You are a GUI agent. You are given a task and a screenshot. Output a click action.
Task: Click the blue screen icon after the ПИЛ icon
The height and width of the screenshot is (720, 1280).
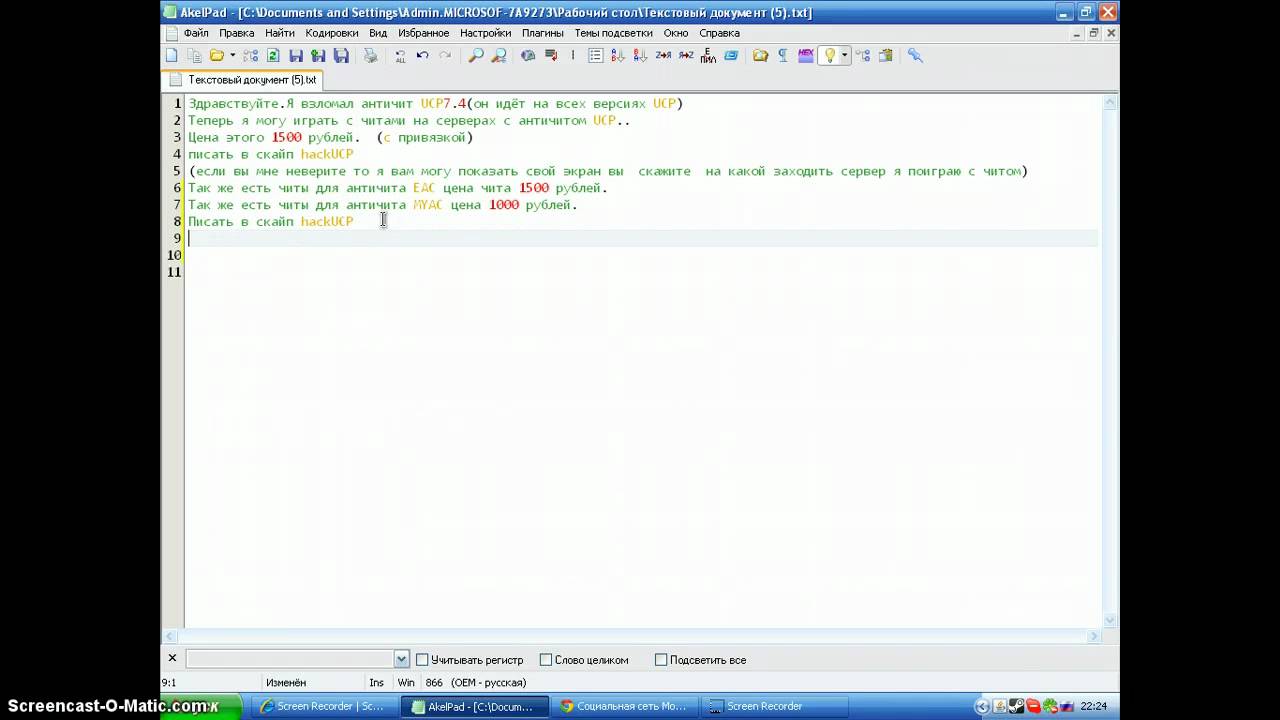pos(731,56)
